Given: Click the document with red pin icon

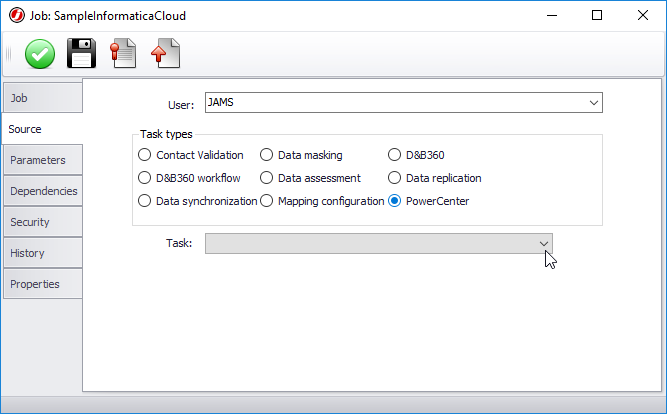Looking at the screenshot, I should pyautogui.click(x=123, y=54).
